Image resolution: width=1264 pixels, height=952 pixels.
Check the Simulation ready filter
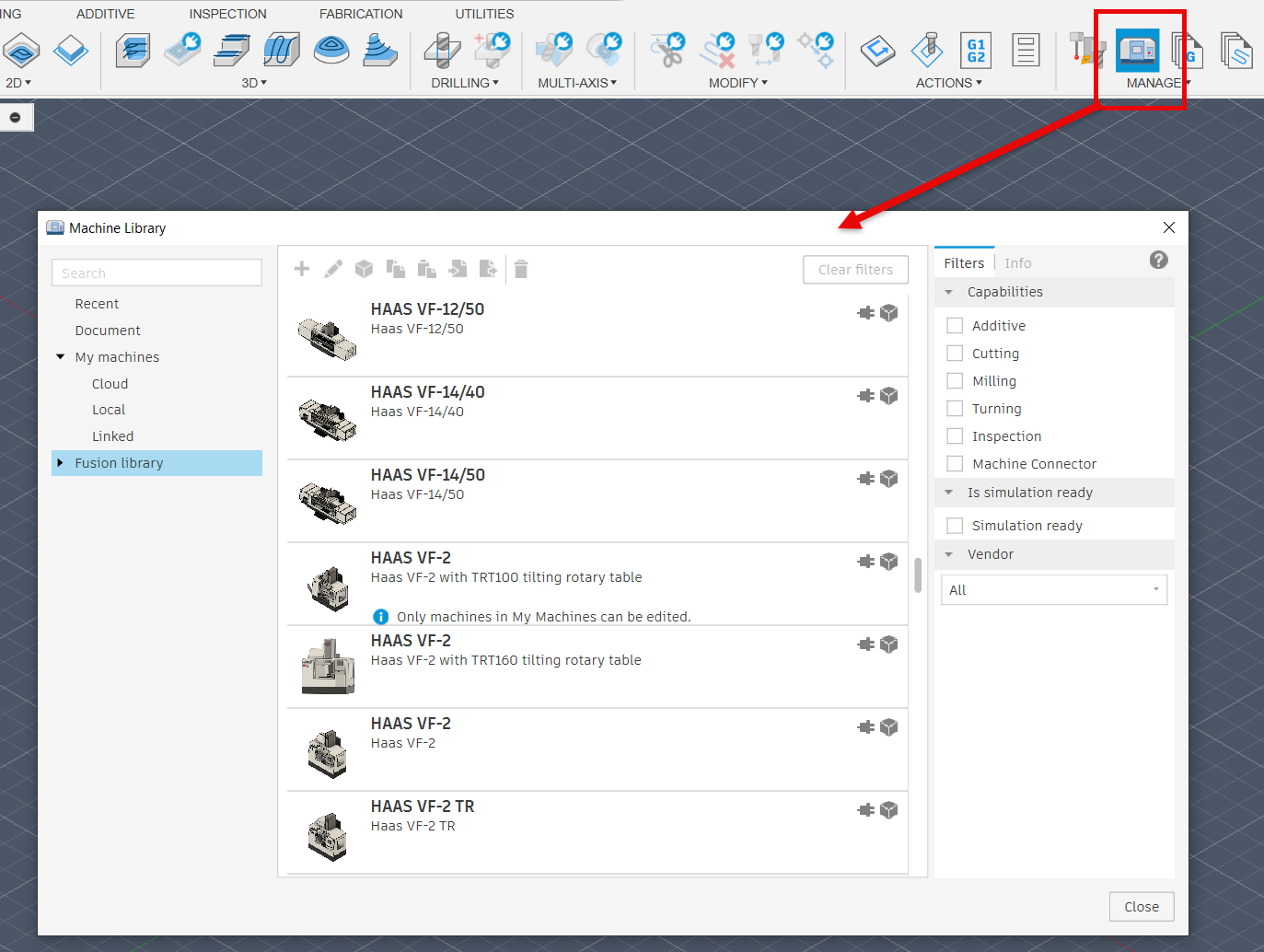click(x=955, y=525)
